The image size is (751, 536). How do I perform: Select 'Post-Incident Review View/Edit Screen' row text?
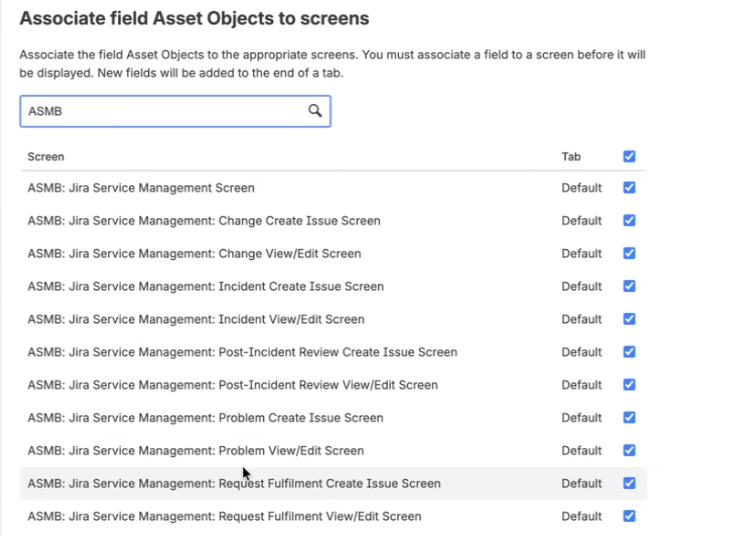(x=233, y=385)
